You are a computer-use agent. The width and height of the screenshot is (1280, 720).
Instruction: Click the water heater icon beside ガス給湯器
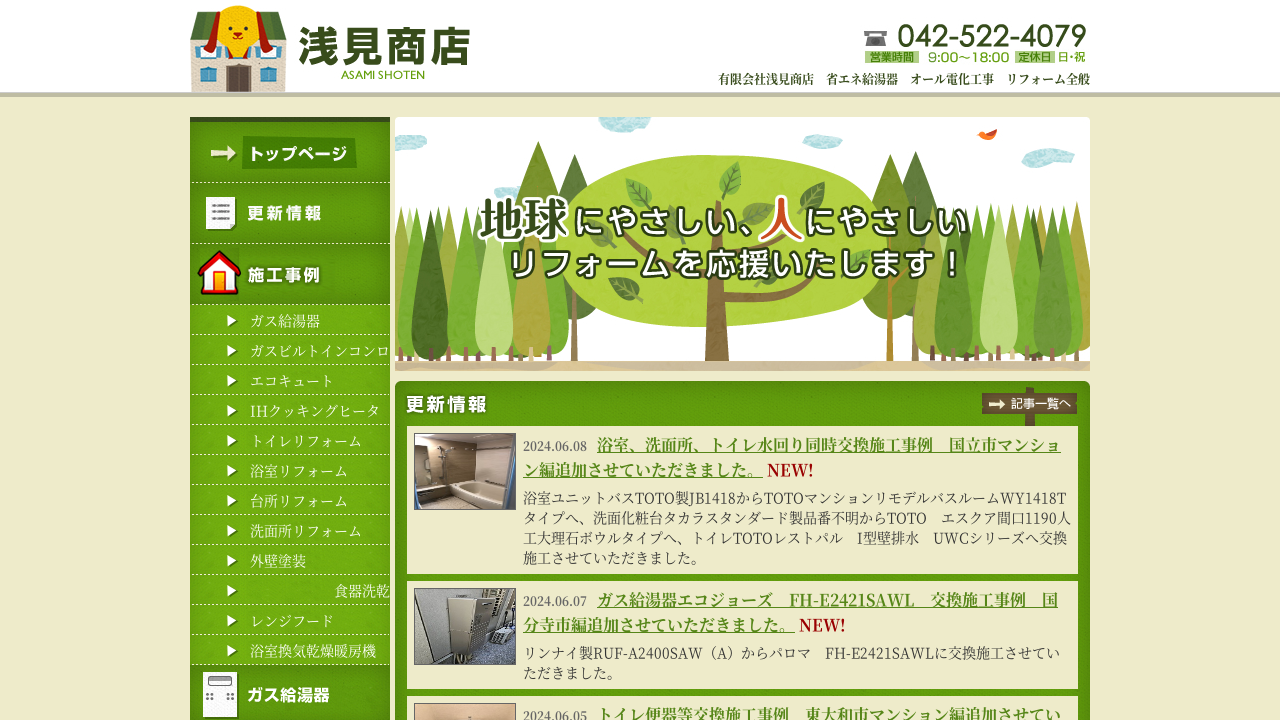coord(220,694)
